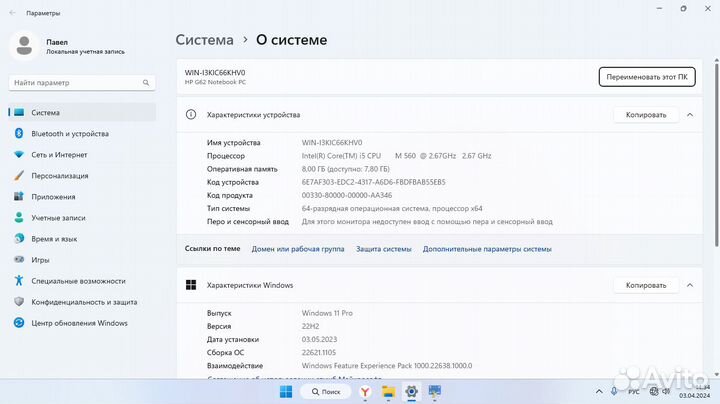
Task: Click the search magnifier icon
Action: pos(146,83)
